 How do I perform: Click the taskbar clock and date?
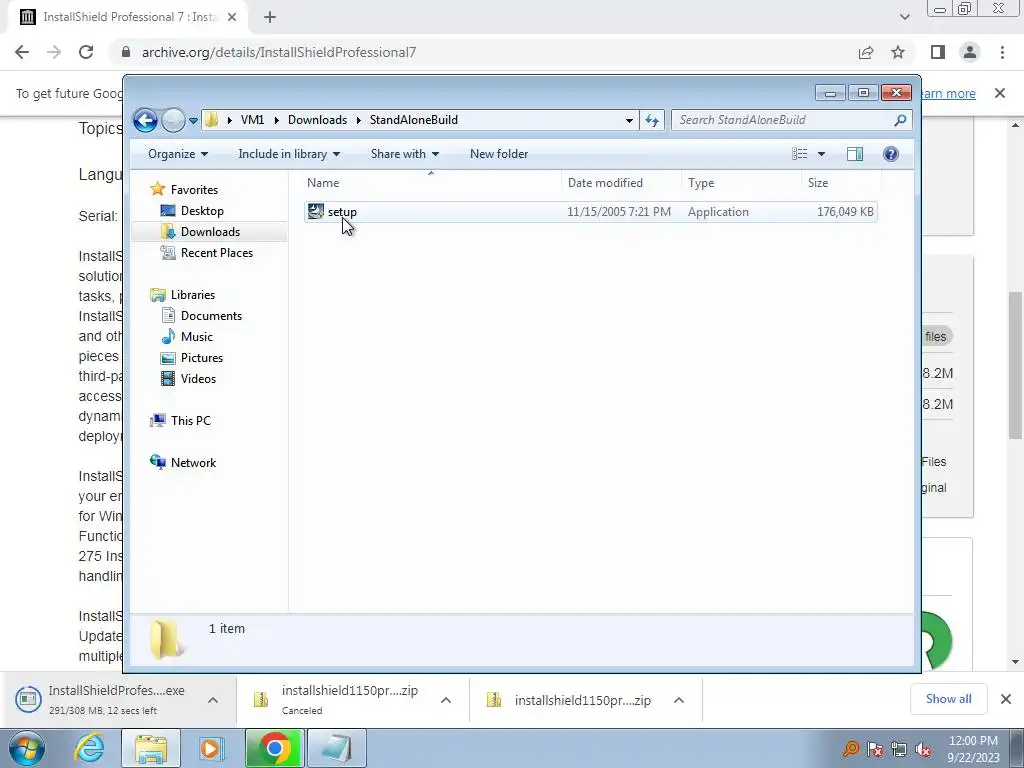(x=974, y=749)
